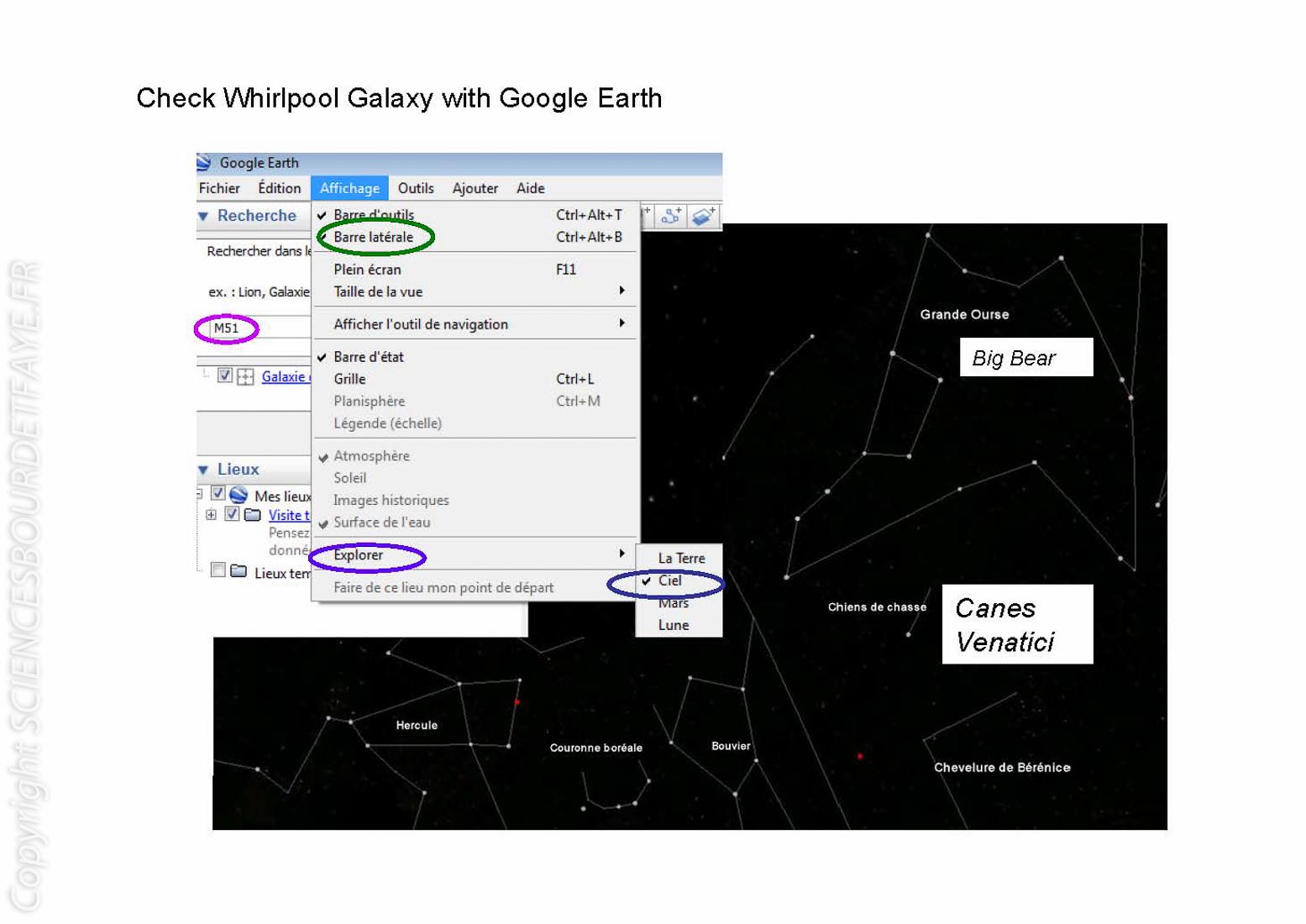
Task: Click the add image overlay toolbar icon
Action: coord(702,217)
